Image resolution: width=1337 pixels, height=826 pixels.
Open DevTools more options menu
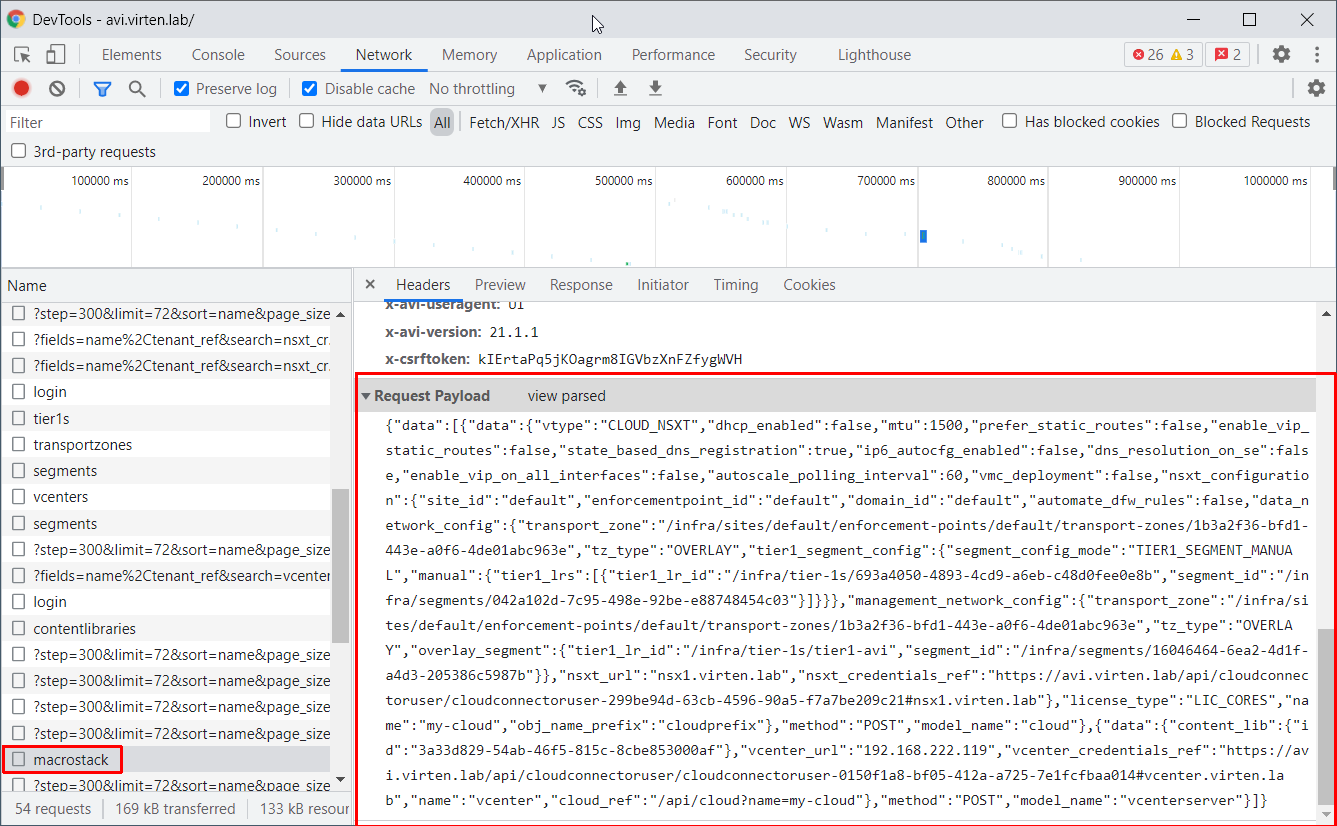[1316, 55]
